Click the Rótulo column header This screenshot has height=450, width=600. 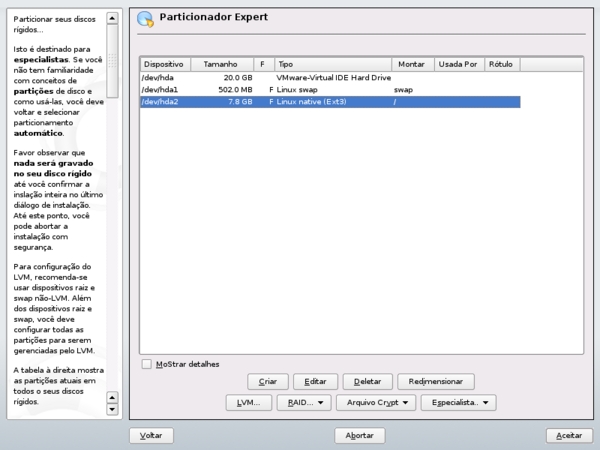pyautogui.click(x=502, y=64)
